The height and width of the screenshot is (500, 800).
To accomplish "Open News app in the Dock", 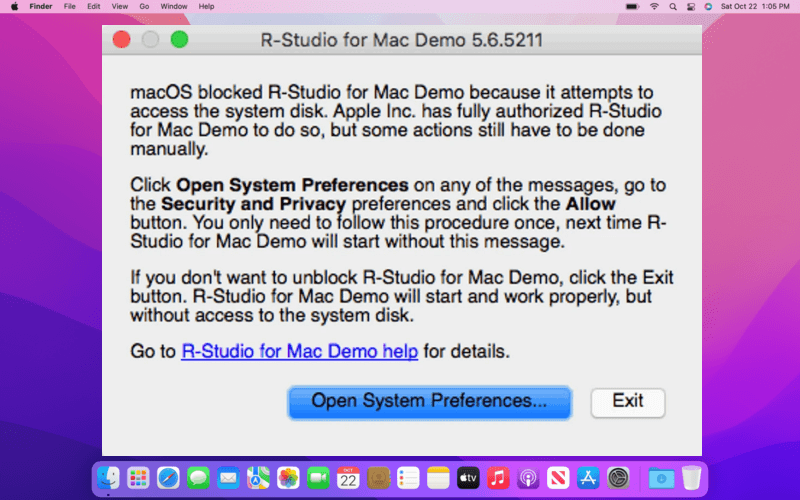I will click(x=558, y=479).
